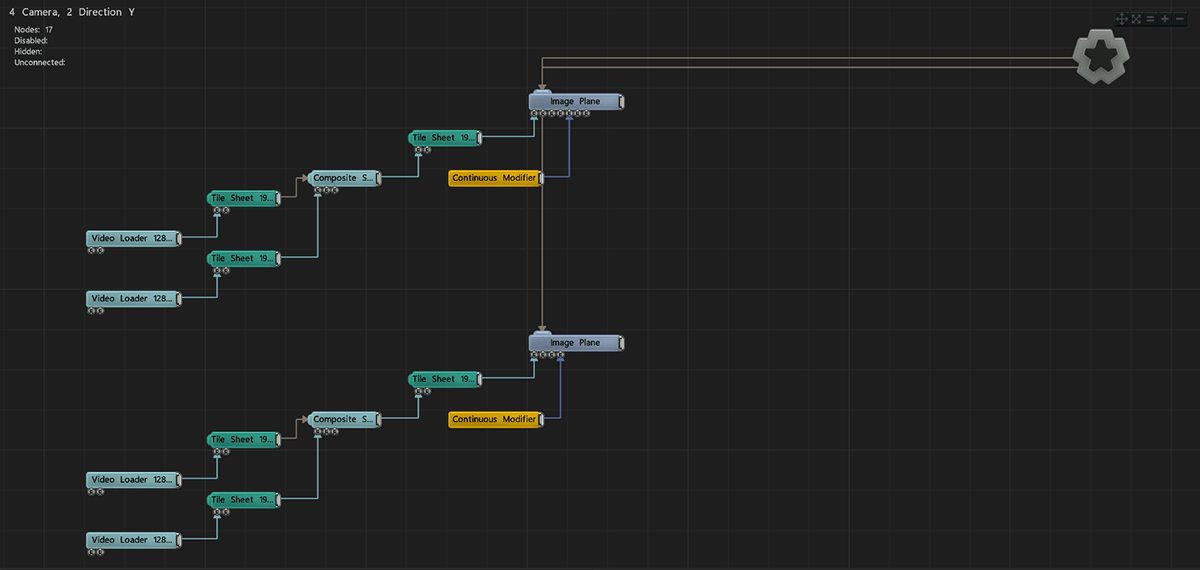The height and width of the screenshot is (570, 1200).
Task: Click the 'Unconnected:' statistic label
Action: pyautogui.click(x=40, y=62)
